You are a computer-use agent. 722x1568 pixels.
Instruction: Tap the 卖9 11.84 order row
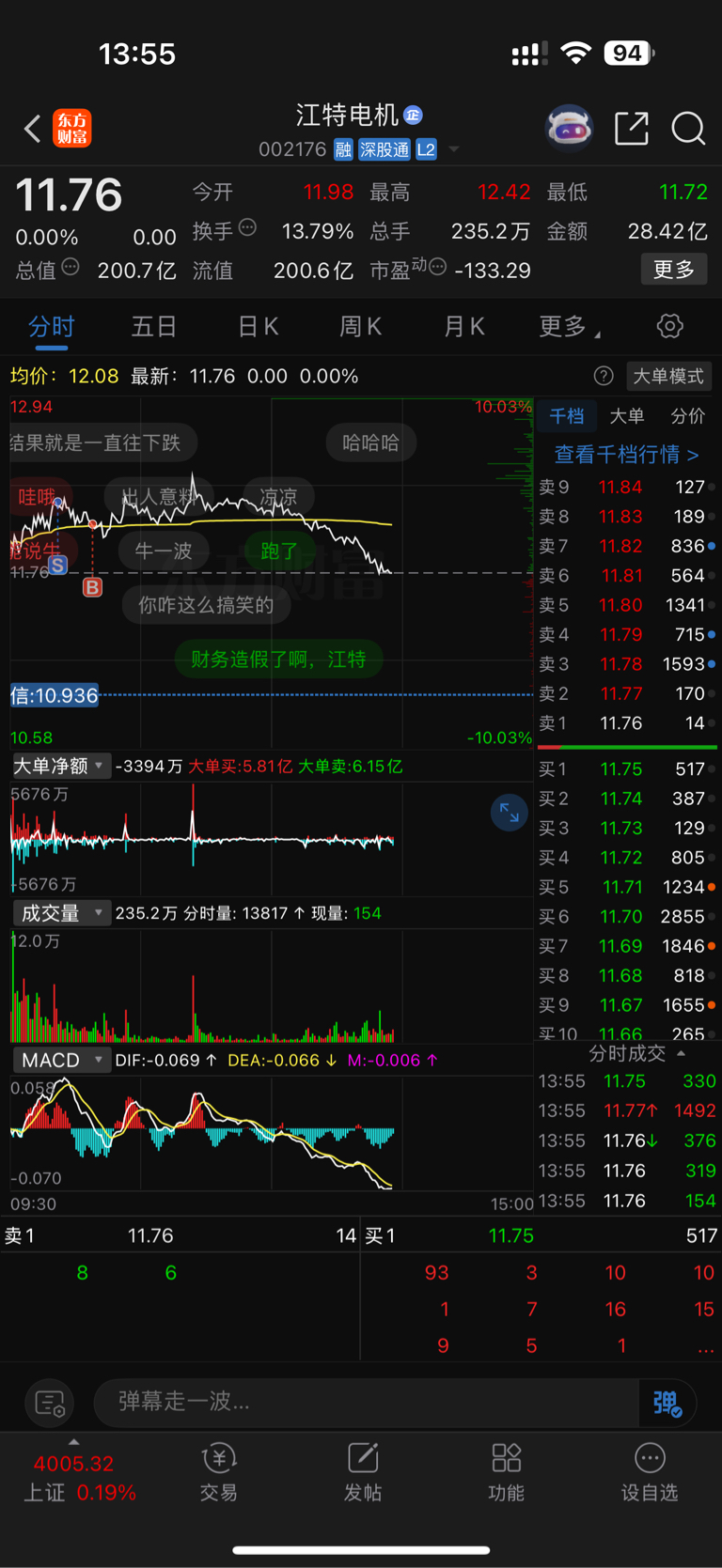[627, 487]
